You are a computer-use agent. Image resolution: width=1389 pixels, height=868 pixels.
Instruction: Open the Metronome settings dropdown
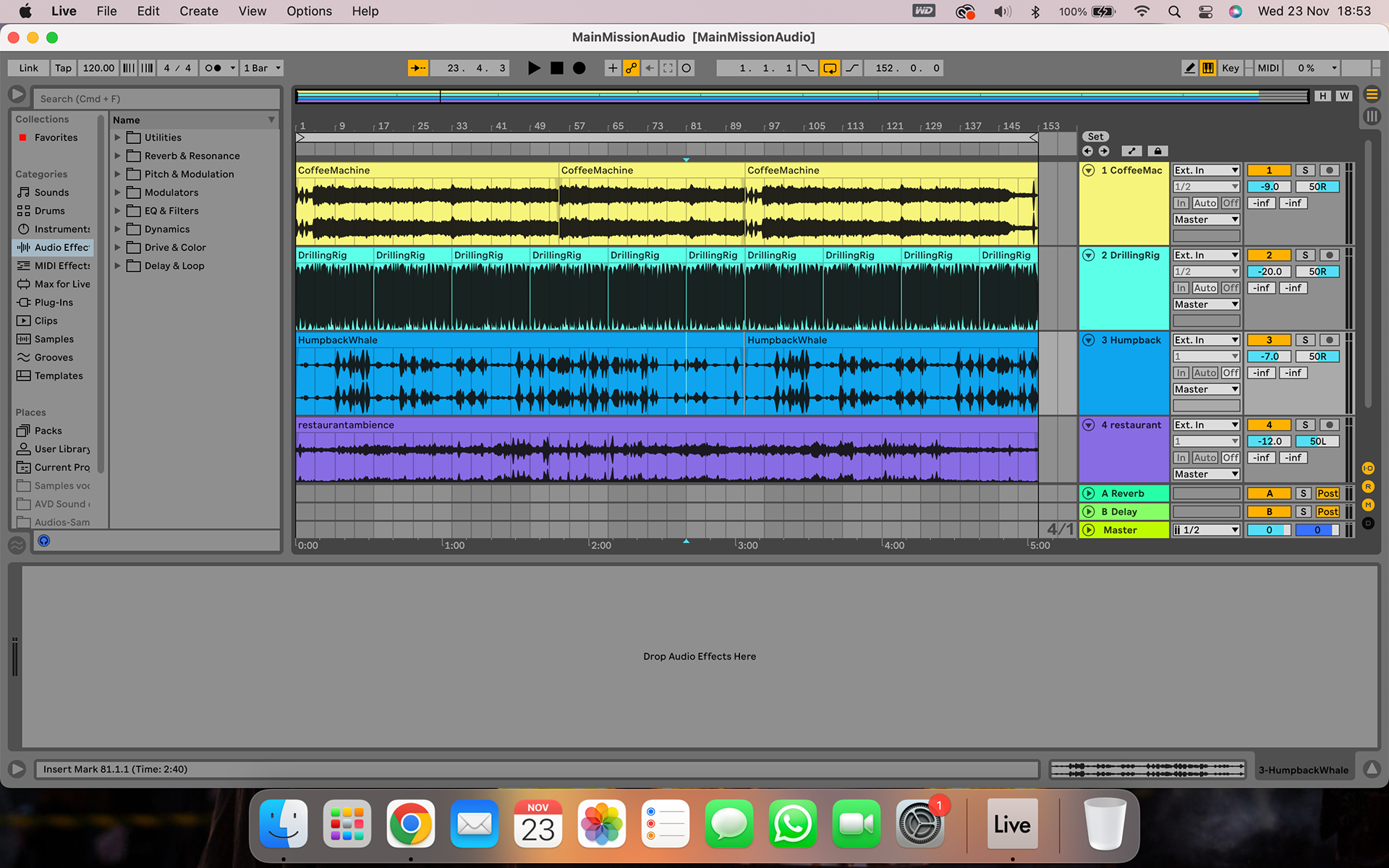[x=232, y=68]
